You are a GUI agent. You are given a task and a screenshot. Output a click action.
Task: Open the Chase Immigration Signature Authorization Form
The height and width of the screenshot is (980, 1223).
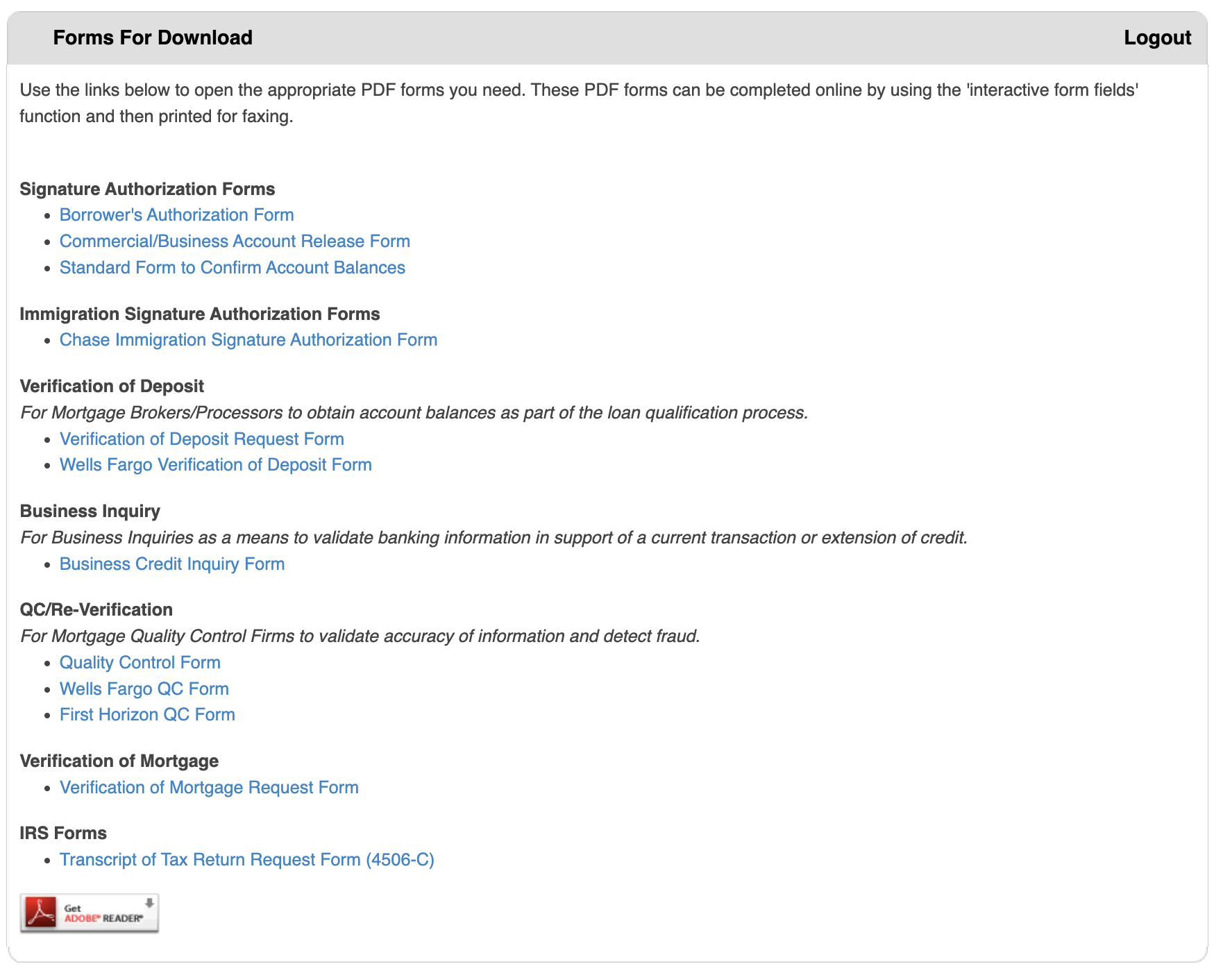tap(248, 340)
